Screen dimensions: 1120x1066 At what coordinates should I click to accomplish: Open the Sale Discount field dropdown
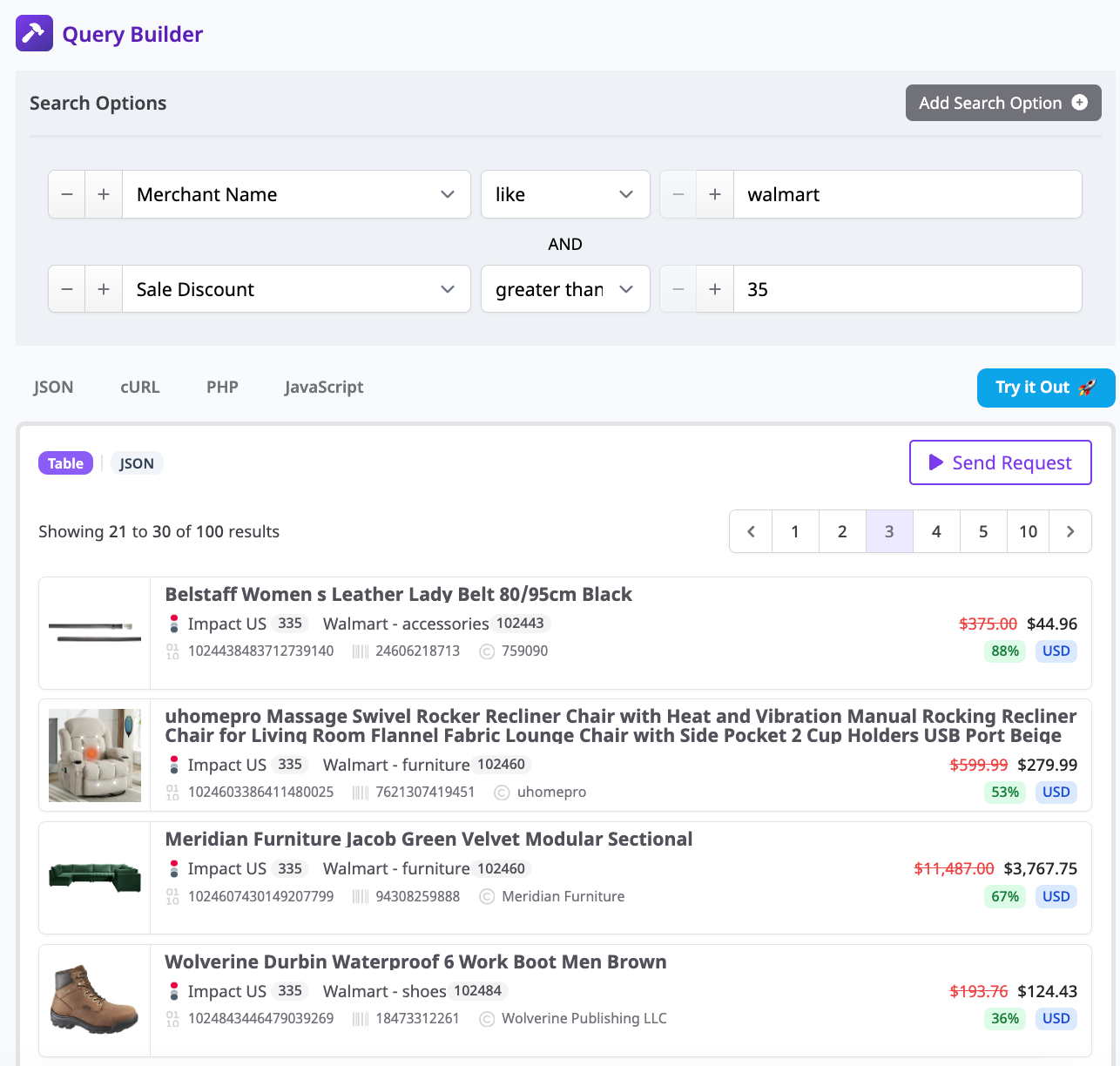pyautogui.click(x=296, y=289)
